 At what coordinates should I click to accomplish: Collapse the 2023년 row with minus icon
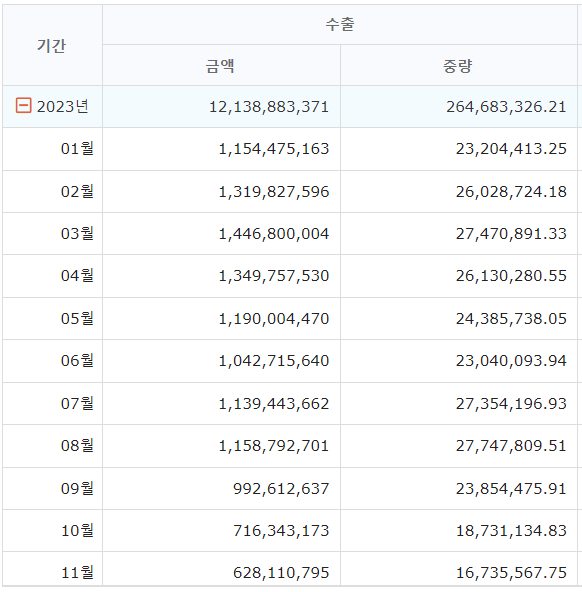pyautogui.click(x=23, y=105)
